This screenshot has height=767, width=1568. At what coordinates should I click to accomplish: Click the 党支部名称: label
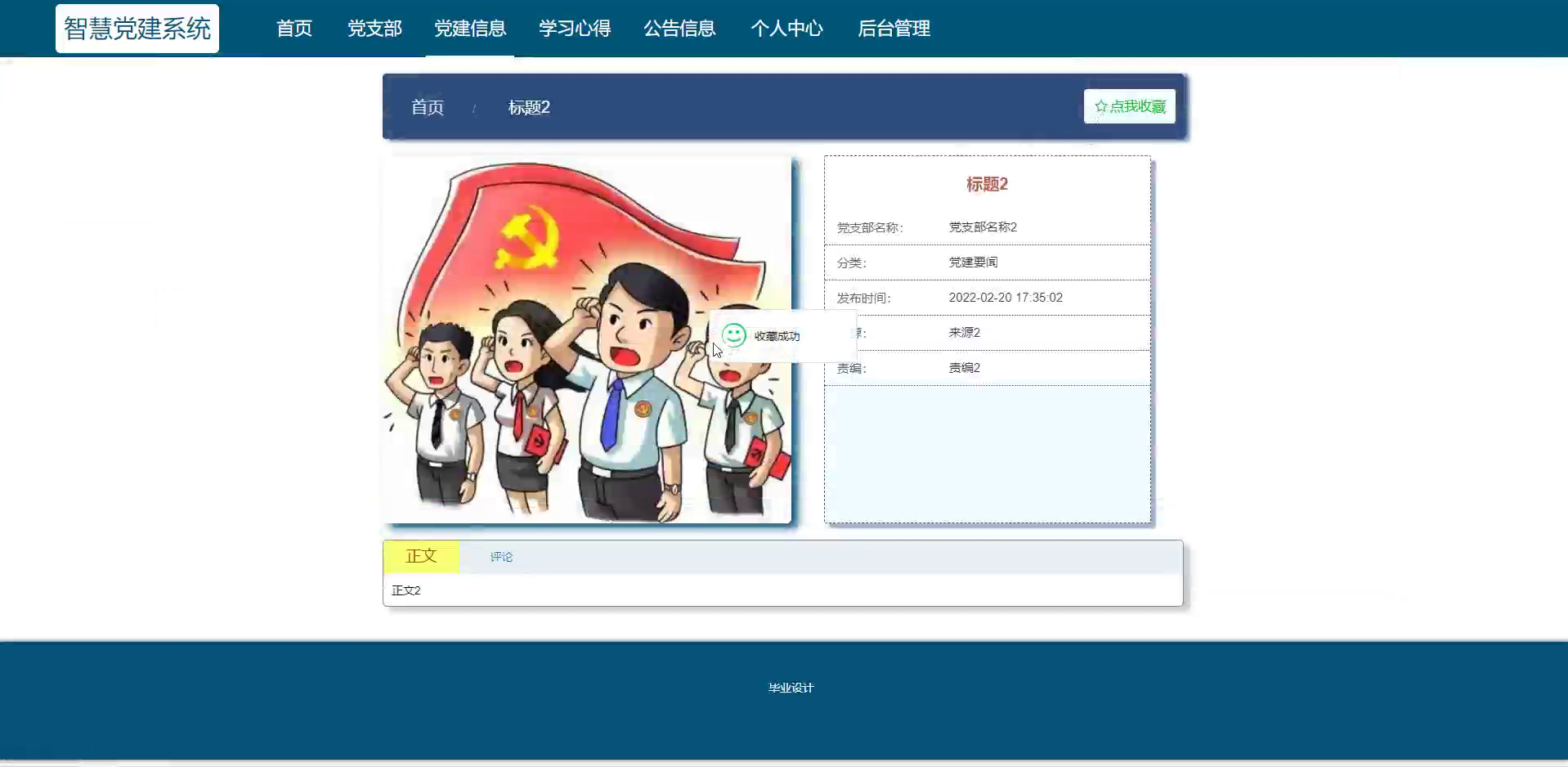870,227
